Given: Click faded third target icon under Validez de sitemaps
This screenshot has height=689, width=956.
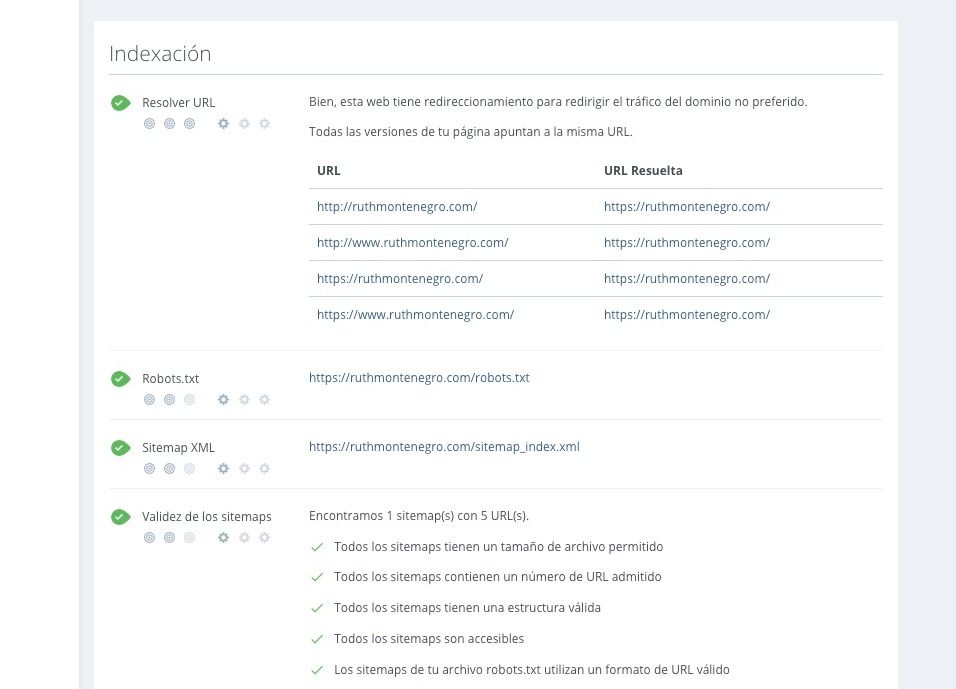Looking at the screenshot, I should (x=190, y=537).
